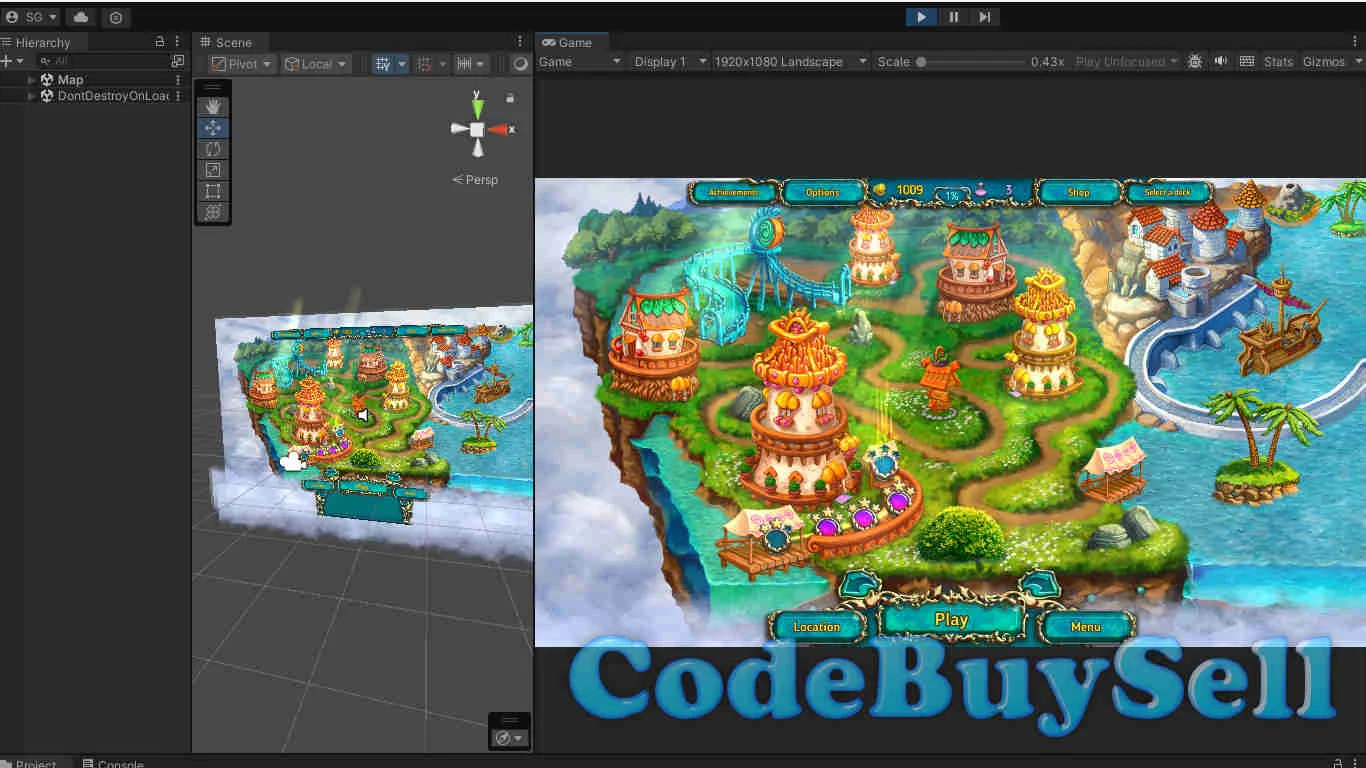Screen dimensions: 1366x768
Task: Open search-in-window icon in Hierarchy
Action: click(x=178, y=61)
